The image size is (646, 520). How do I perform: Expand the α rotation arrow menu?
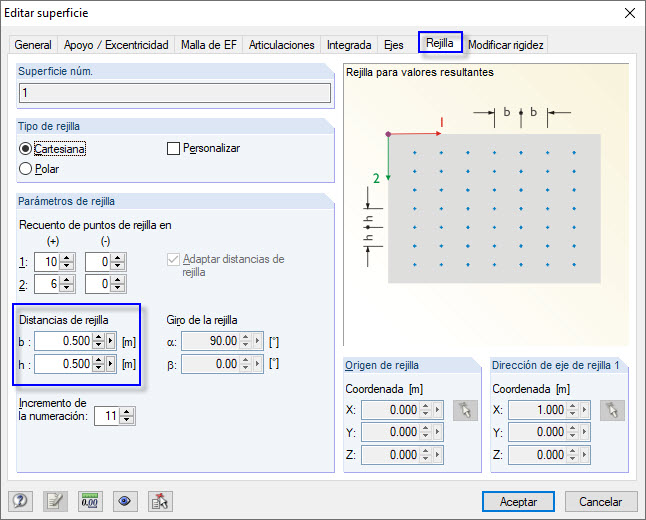pyautogui.click(x=257, y=341)
